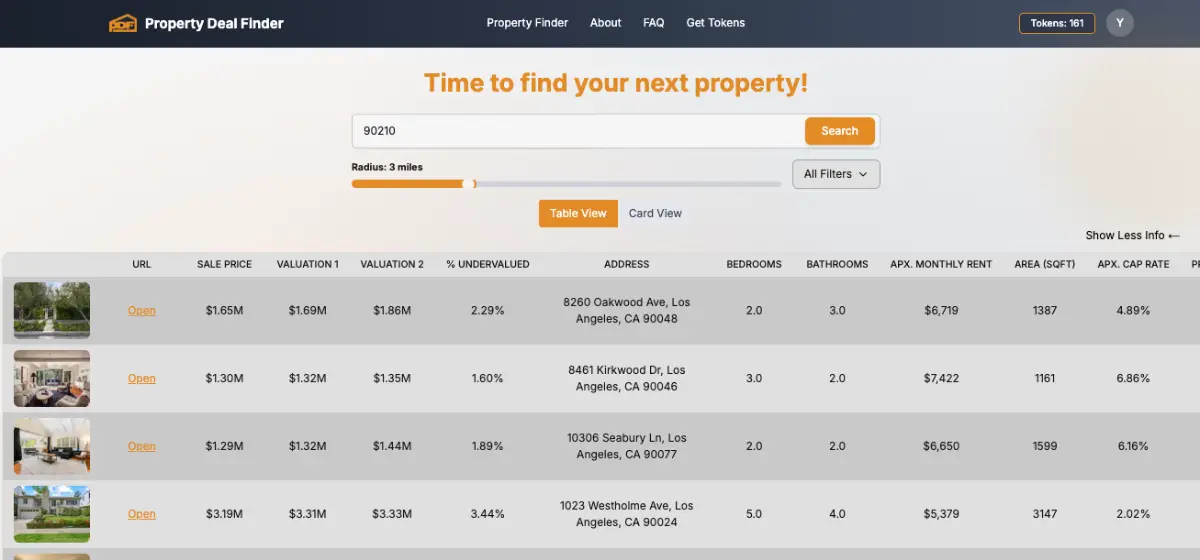This screenshot has height=560, width=1200.
Task: Open the Property Finder nav item
Action: point(527,23)
